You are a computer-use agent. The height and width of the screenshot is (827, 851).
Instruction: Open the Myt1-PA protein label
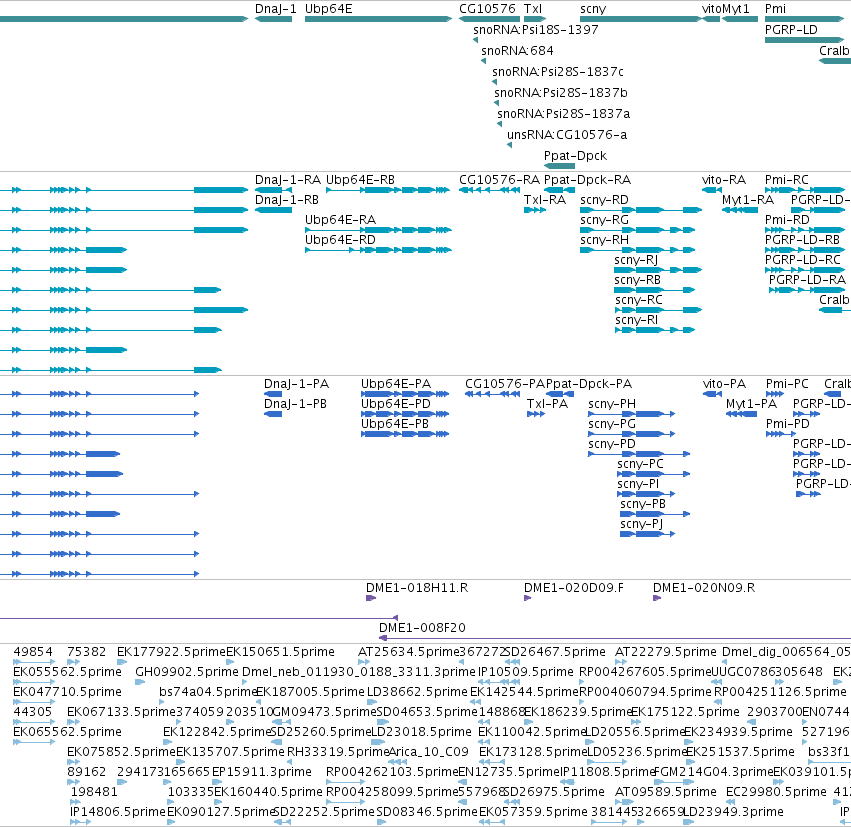pos(751,404)
